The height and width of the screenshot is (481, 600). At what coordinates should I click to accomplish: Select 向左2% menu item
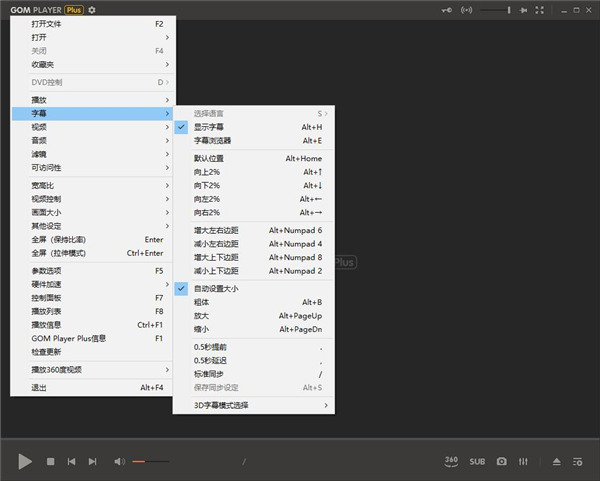point(254,199)
